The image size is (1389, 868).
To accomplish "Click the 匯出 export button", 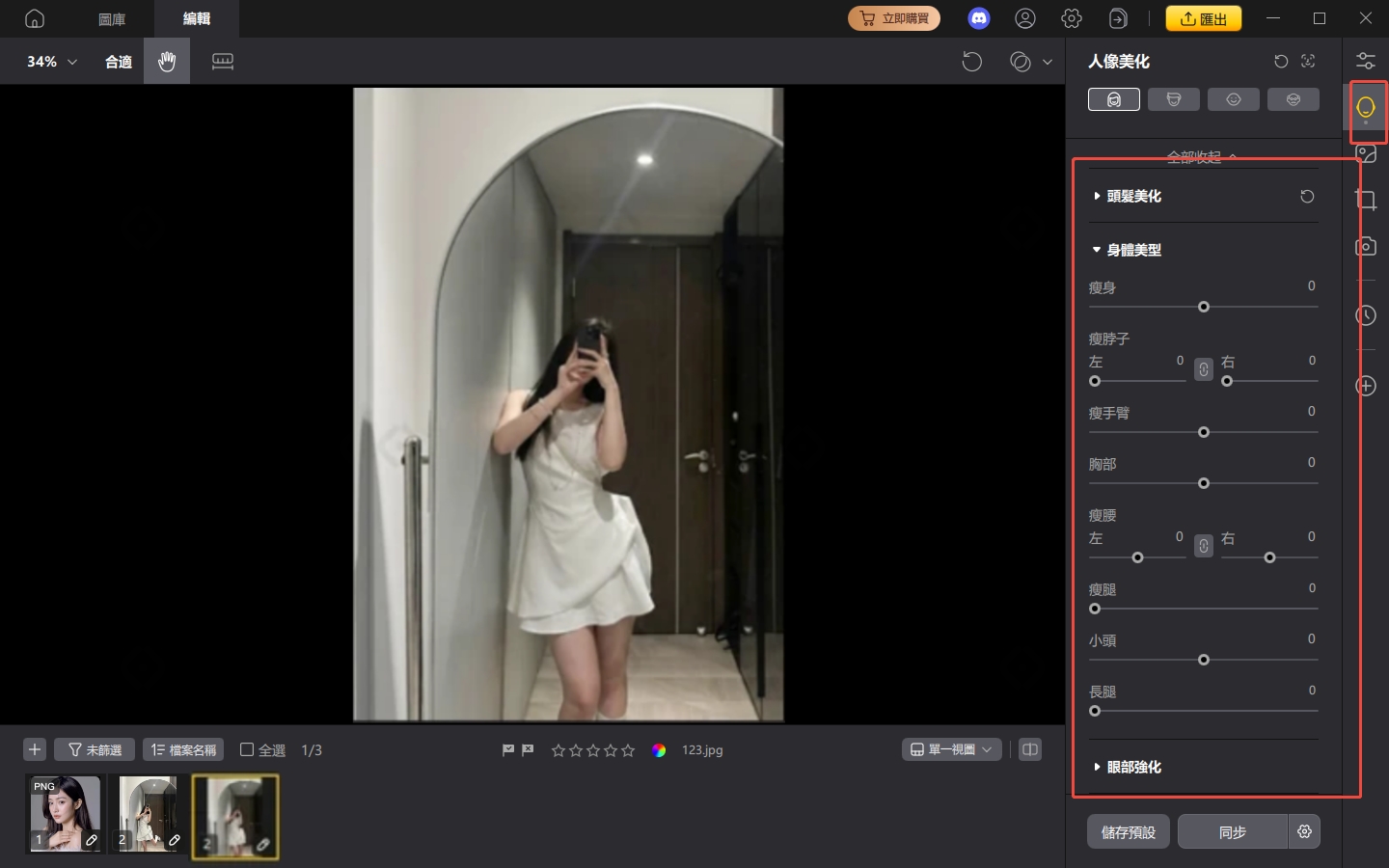I will click(1204, 18).
